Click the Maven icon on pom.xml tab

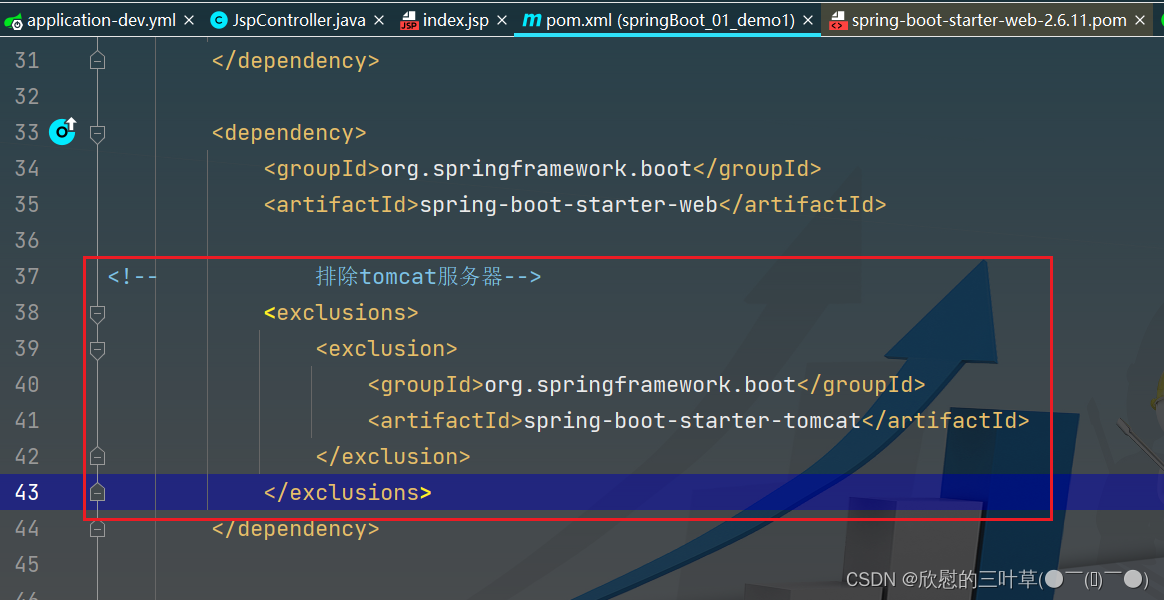click(532, 21)
